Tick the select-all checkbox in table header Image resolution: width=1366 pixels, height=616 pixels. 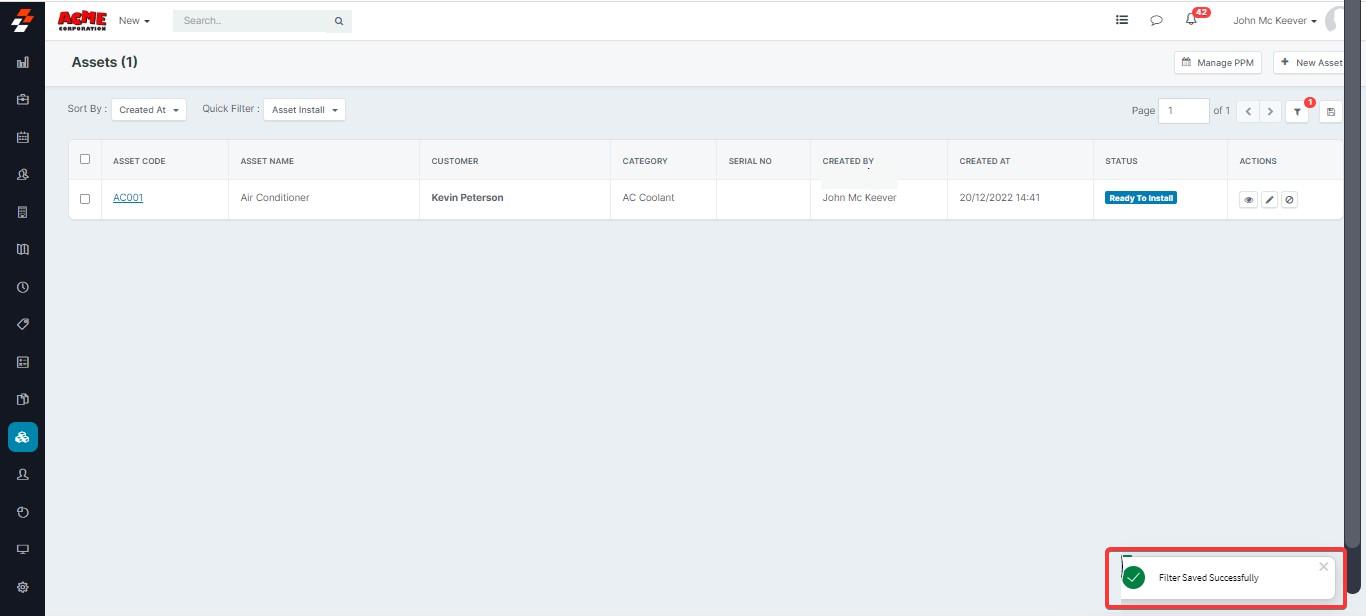click(x=85, y=159)
